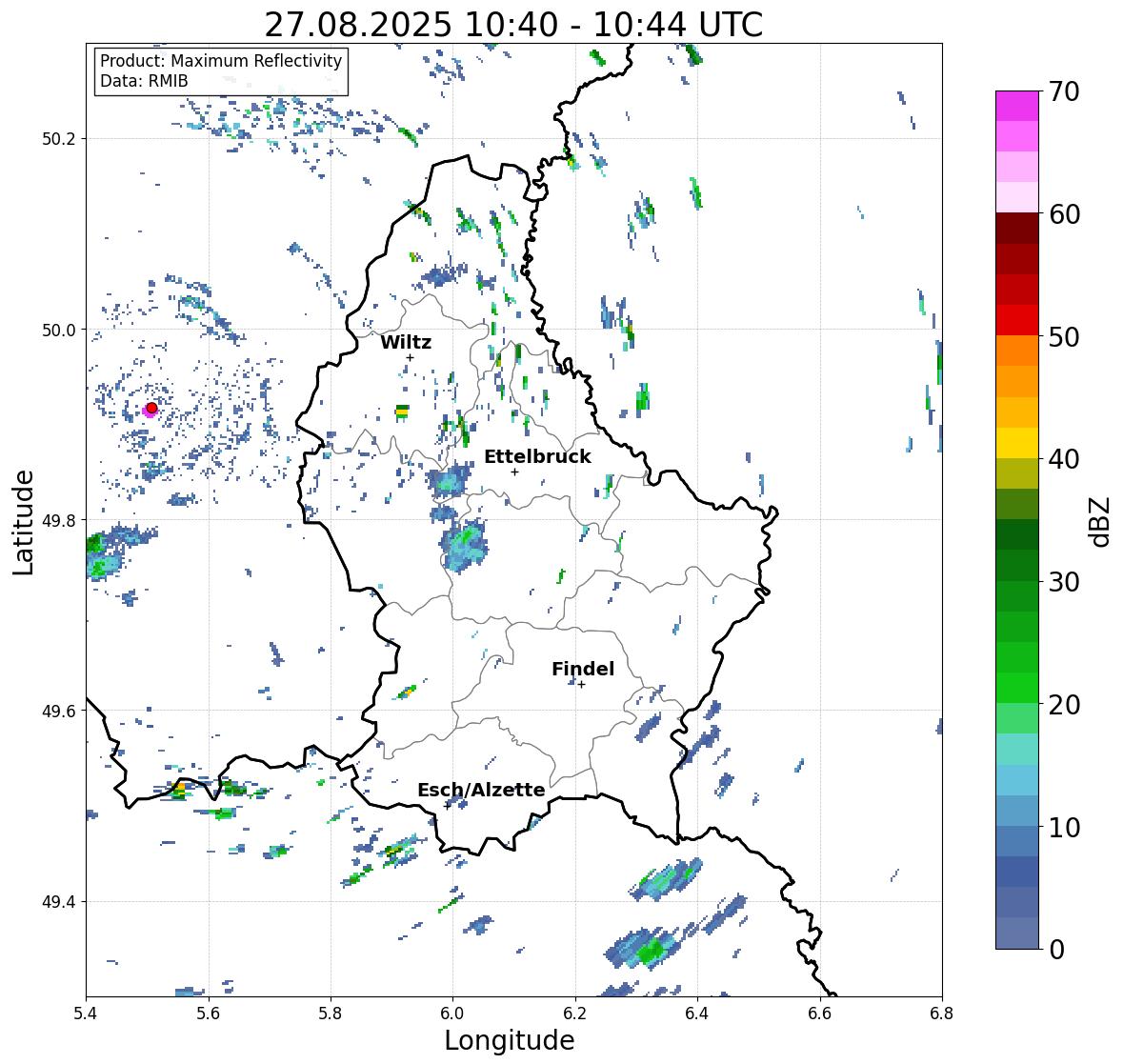Viewport: 1123px width, 1064px height.
Task: Click the longitude tick label 5.4
Action: coord(86,1013)
